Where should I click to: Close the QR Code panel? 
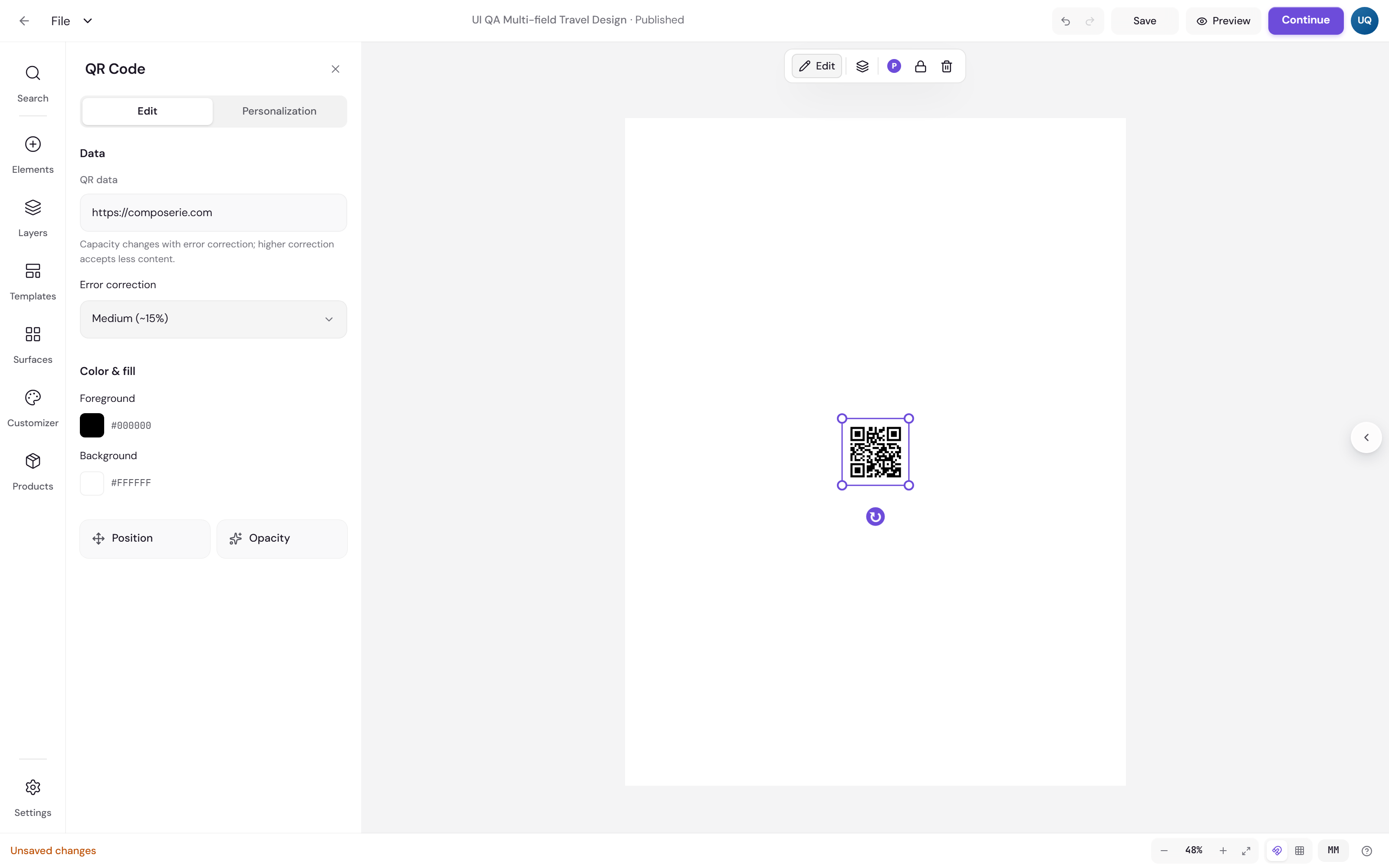coord(335,69)
